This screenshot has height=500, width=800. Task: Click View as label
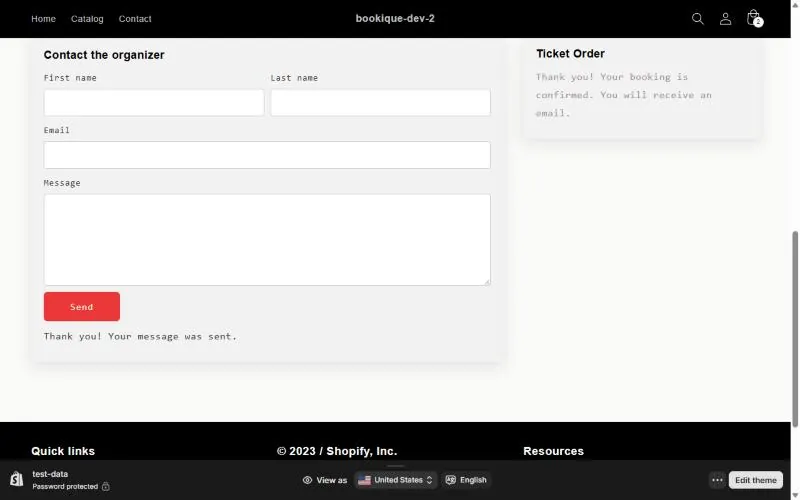(332, 480)
